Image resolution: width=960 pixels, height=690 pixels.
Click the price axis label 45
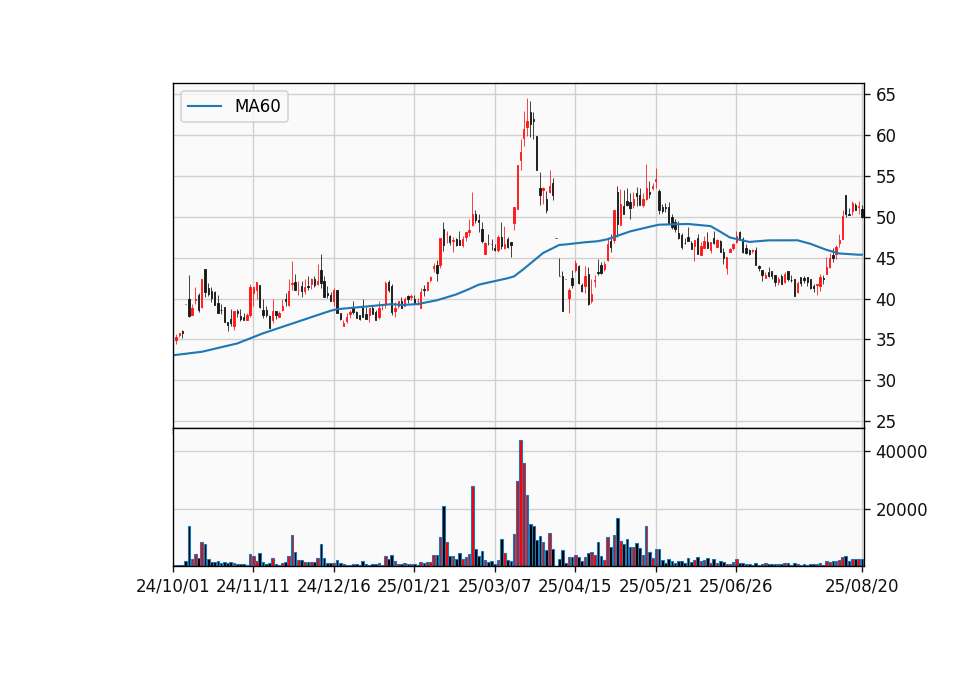[x=886, y=259]
